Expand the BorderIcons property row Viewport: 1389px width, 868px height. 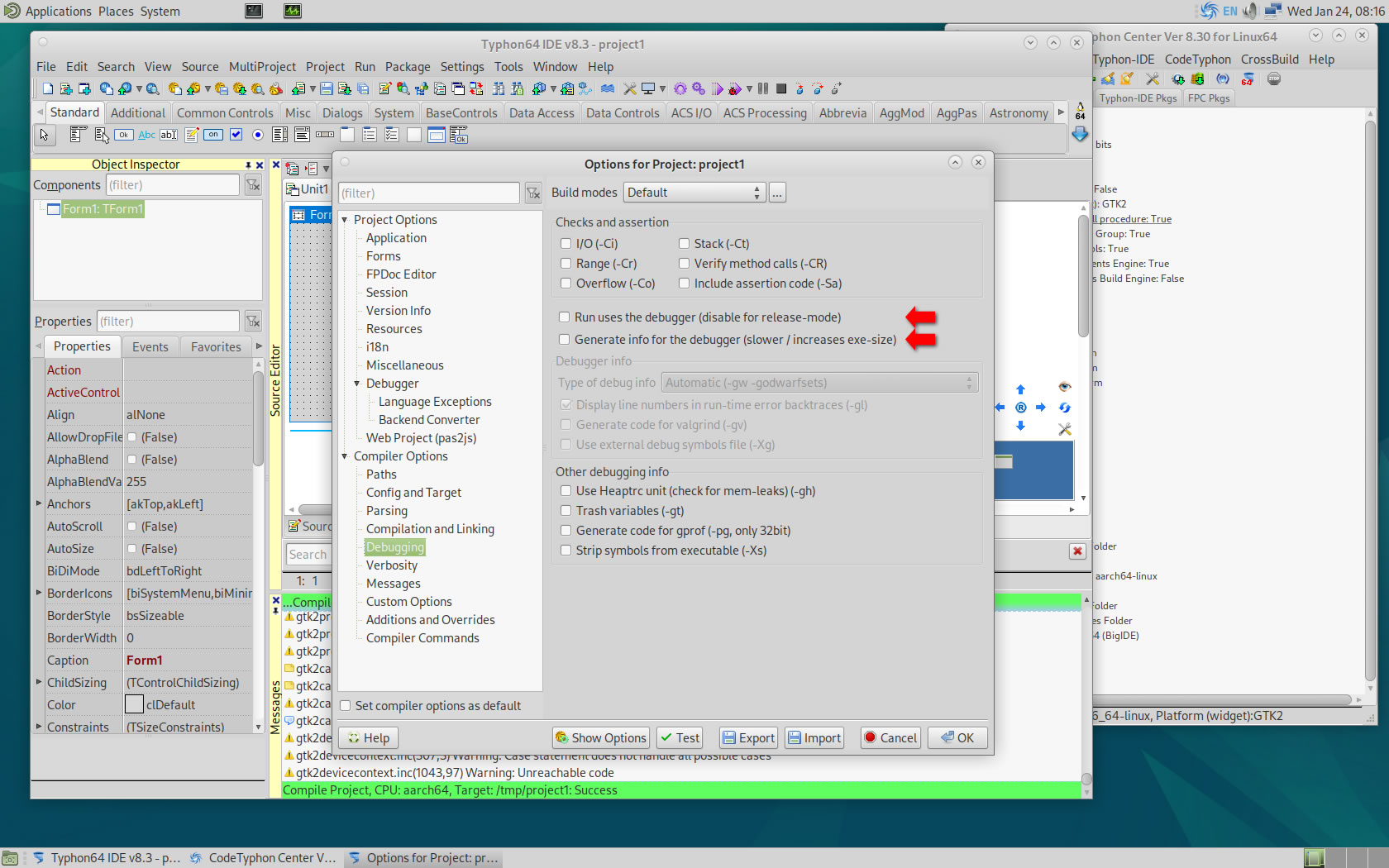point(39,593)
